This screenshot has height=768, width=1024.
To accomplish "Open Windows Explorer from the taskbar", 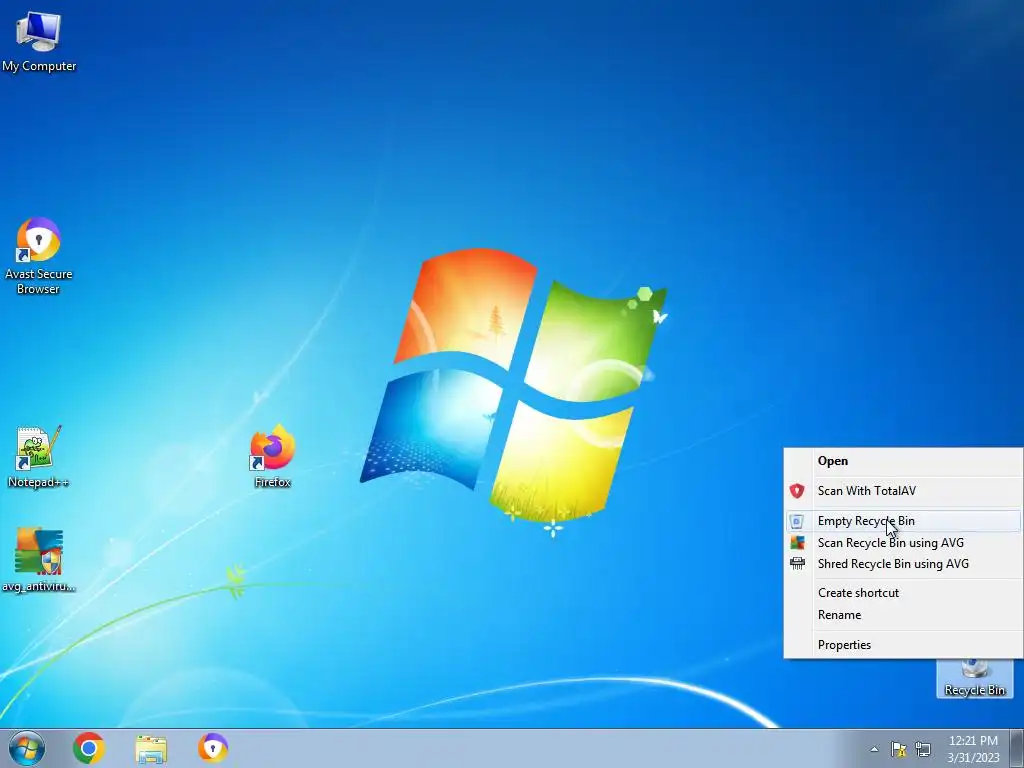I will [151, 749].
